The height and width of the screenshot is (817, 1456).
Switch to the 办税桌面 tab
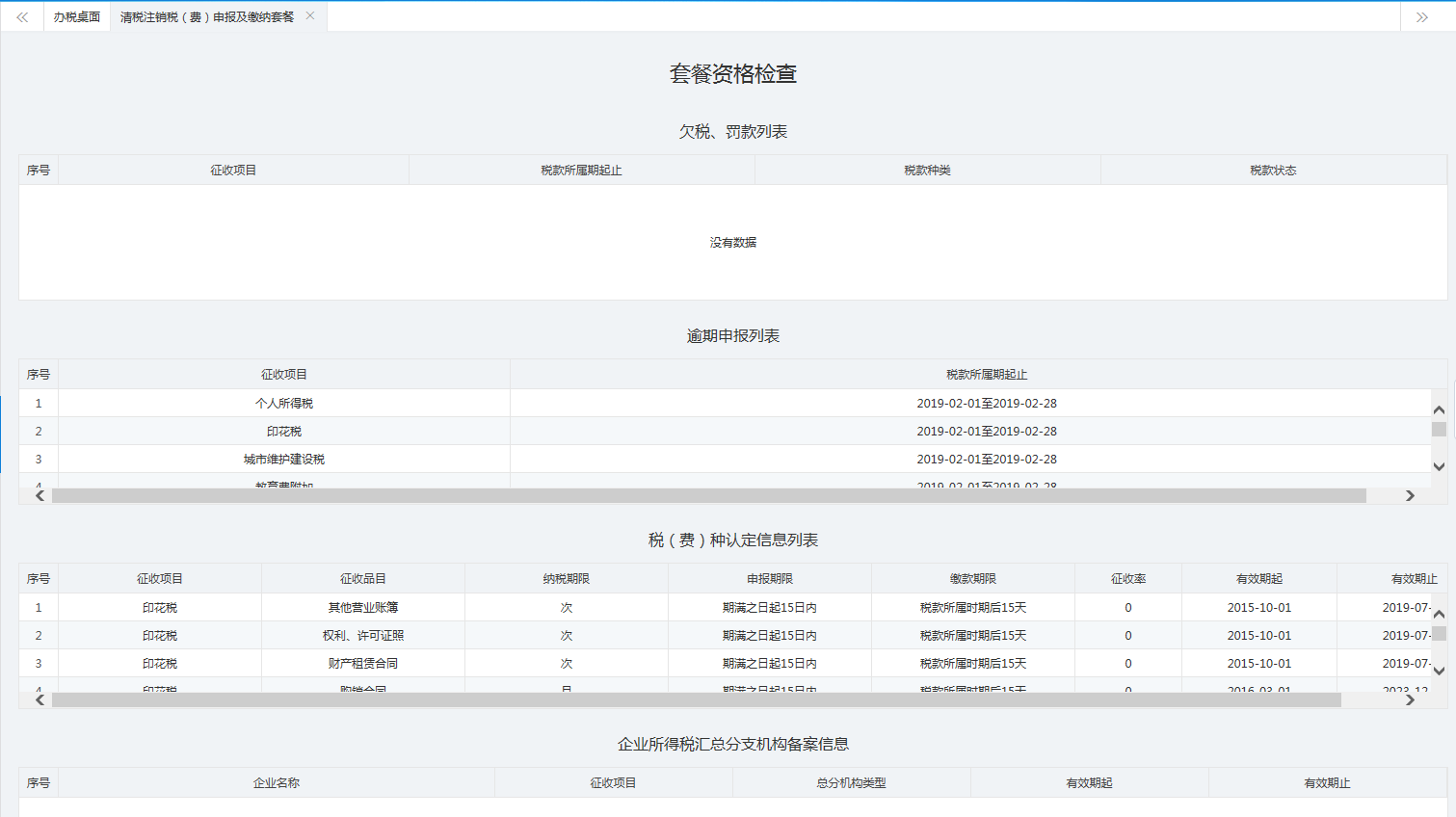(x=77, y=17)
